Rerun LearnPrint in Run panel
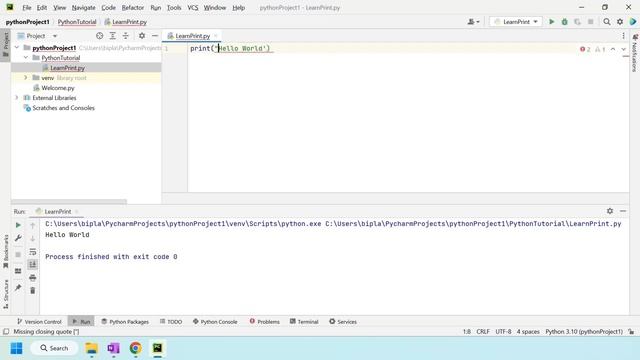The image size is (640, 360). [18, 225]
